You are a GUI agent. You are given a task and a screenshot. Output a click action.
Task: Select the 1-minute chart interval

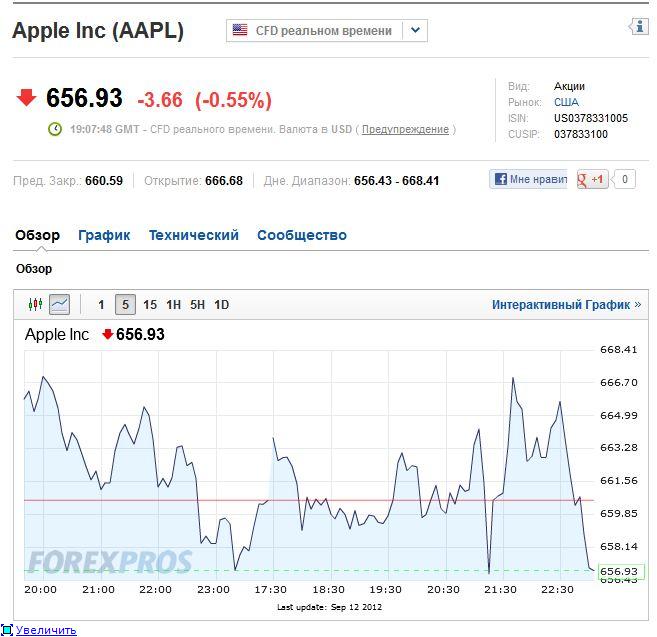101,305
